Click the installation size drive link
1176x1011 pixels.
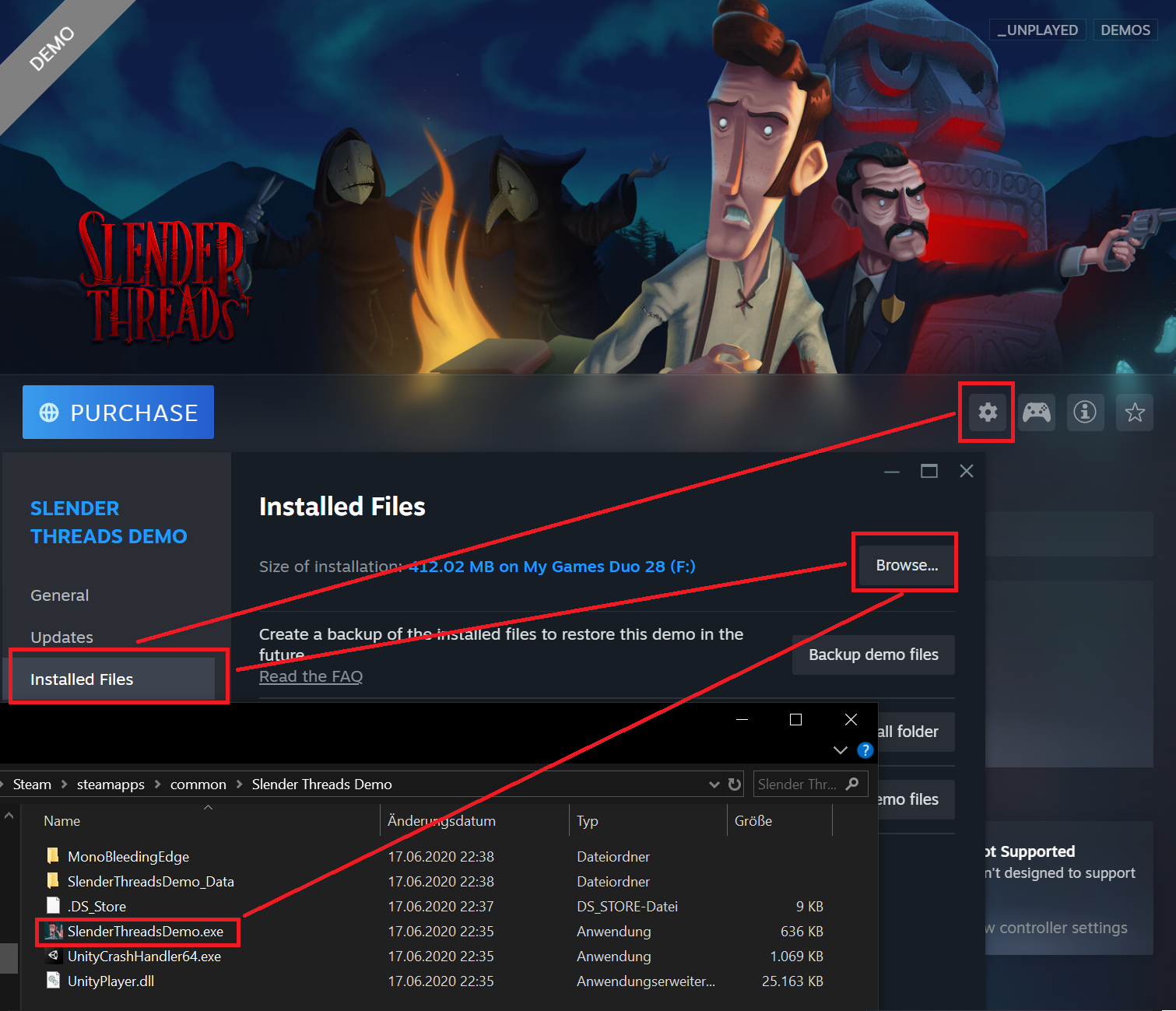[x=552, y=567]
